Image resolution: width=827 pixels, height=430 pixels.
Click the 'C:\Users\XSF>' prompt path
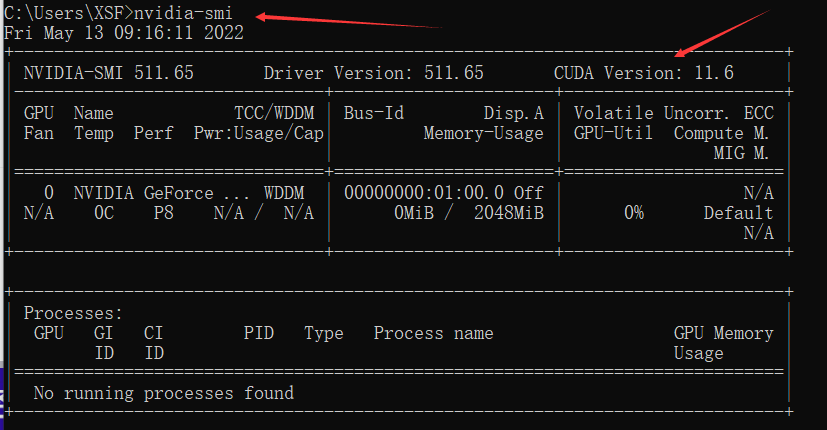pyautogui.click(x=68, y=13)
